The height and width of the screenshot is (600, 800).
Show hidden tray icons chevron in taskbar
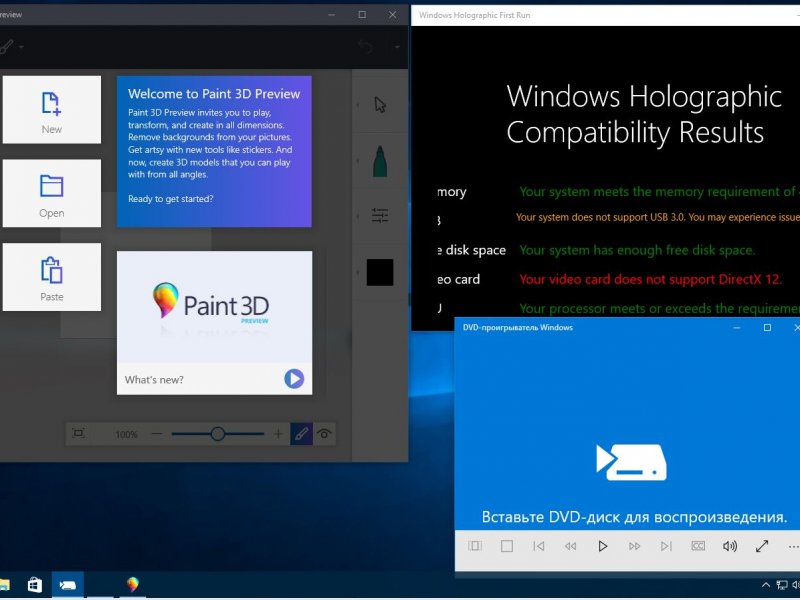766,585
